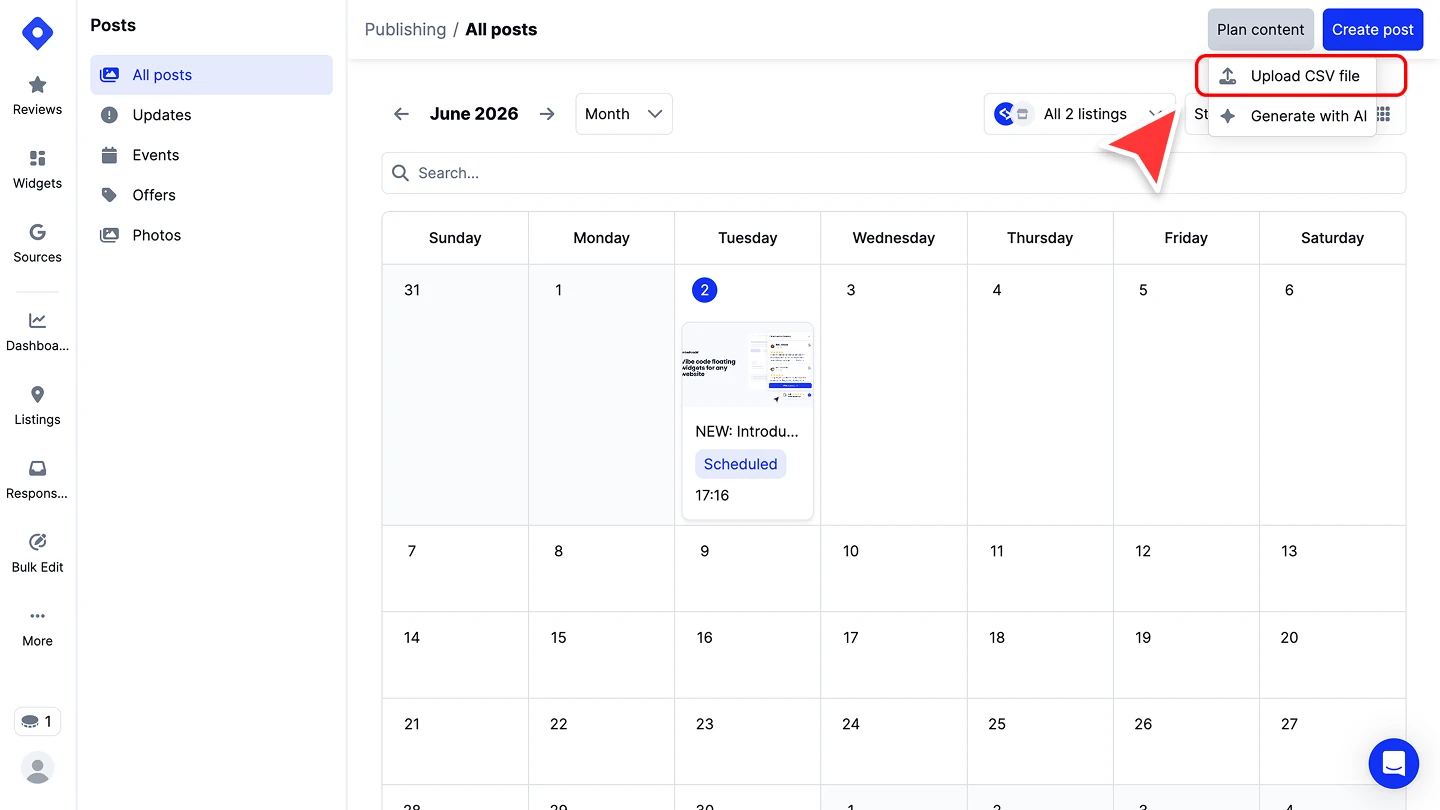This screenshot has height=810, width=1440.
Task: Click the Scheduled status badge
Action: coord(740,464)
